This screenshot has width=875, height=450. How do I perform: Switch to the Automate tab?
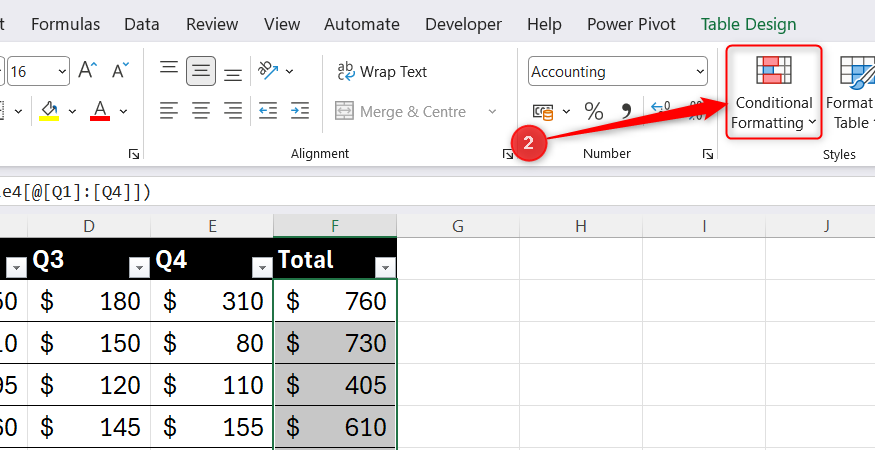[x=362, y=25]
